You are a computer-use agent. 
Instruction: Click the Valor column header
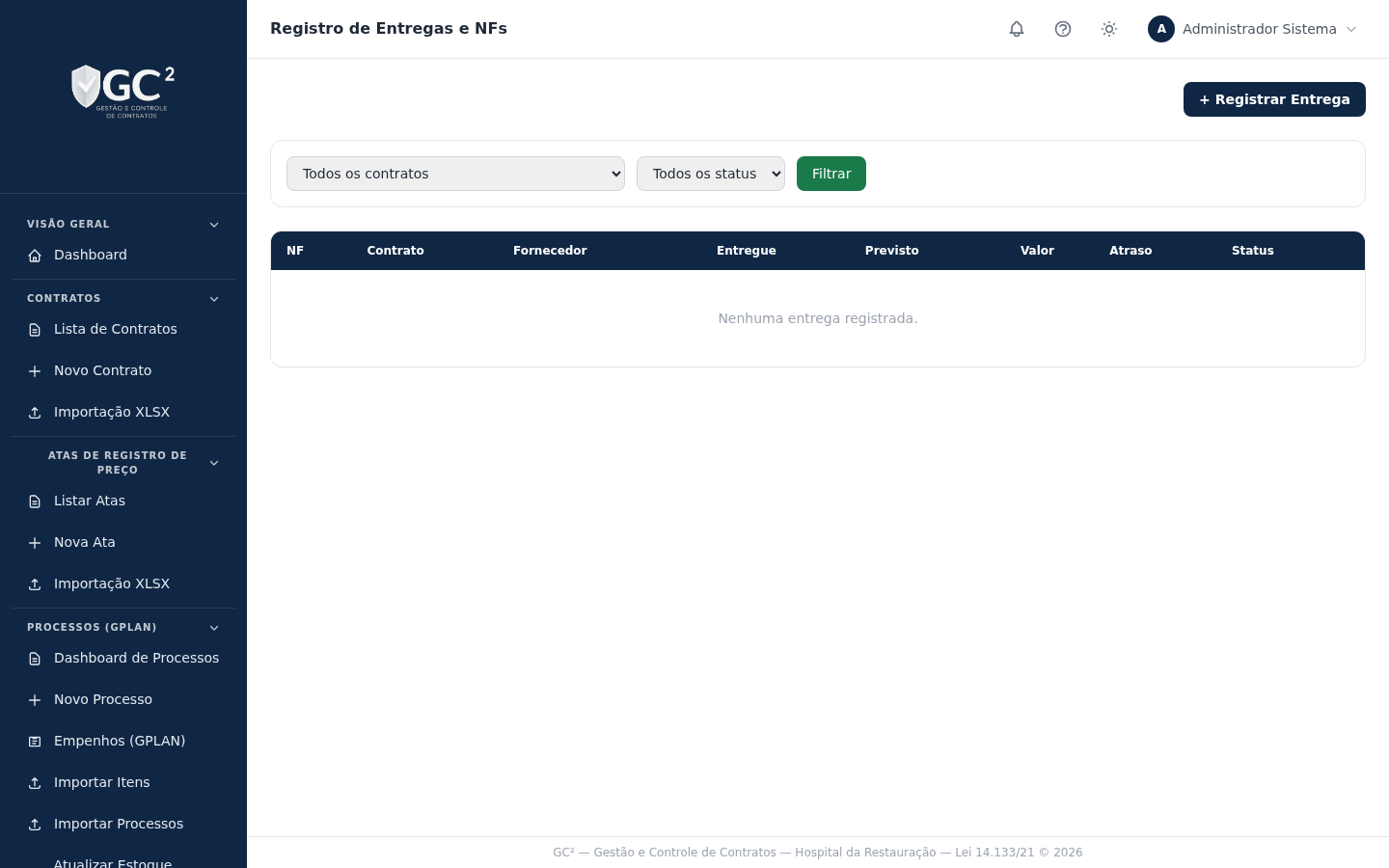tap(1037, 251)
